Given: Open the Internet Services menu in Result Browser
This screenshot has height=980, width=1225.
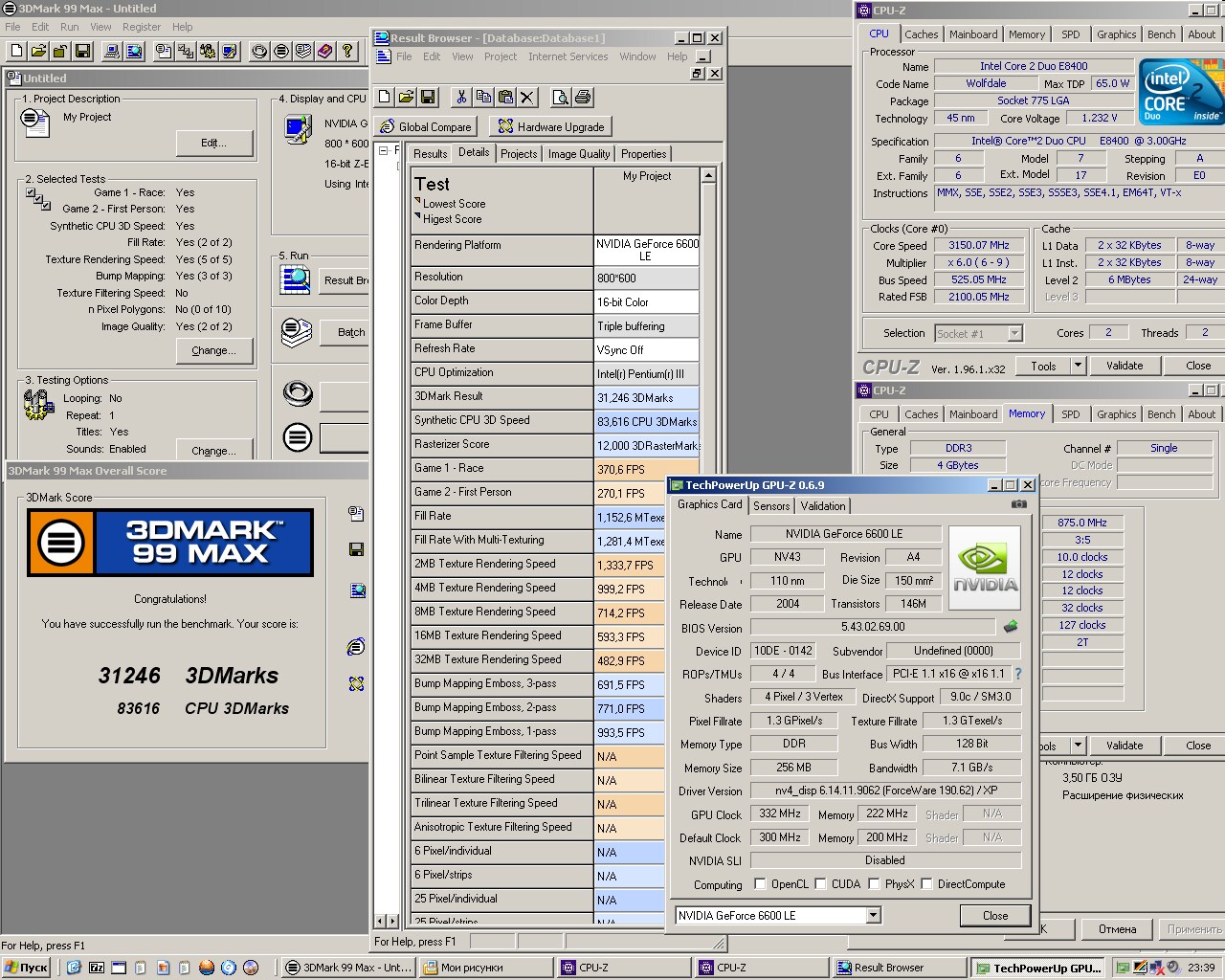Looking at the screenshot, I should click(x=568, y=56).
